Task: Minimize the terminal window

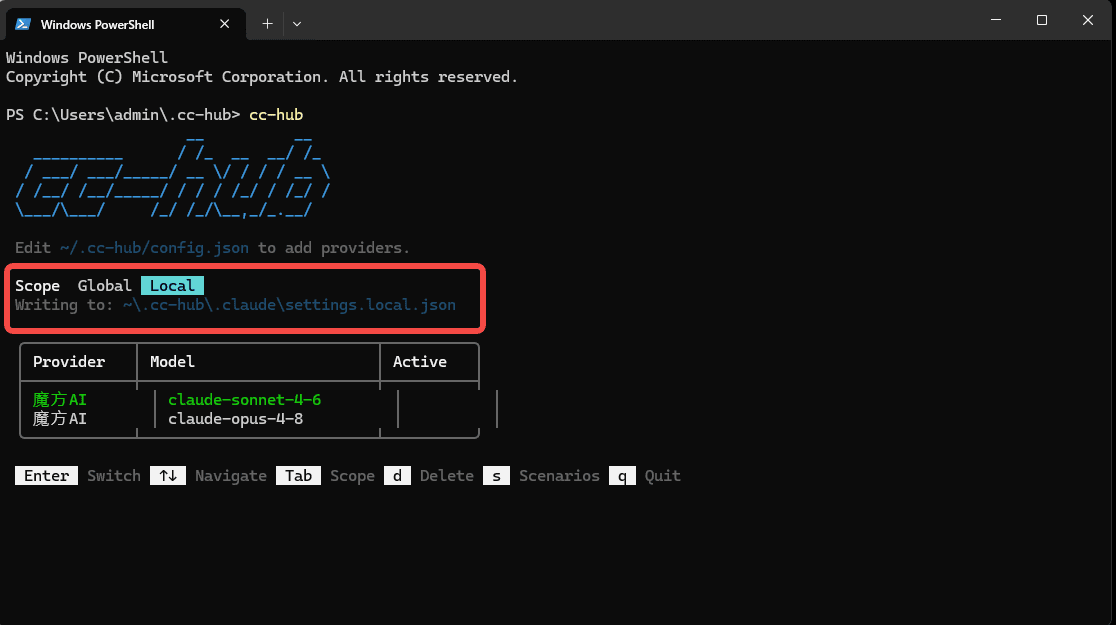Action: pos(996,20)
